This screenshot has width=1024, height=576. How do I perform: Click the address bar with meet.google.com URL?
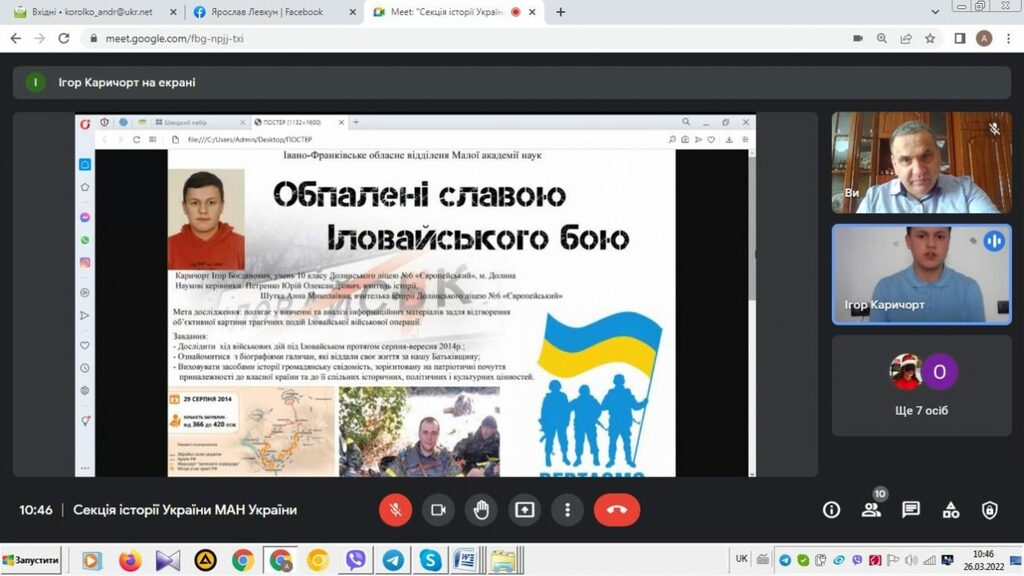450,38
